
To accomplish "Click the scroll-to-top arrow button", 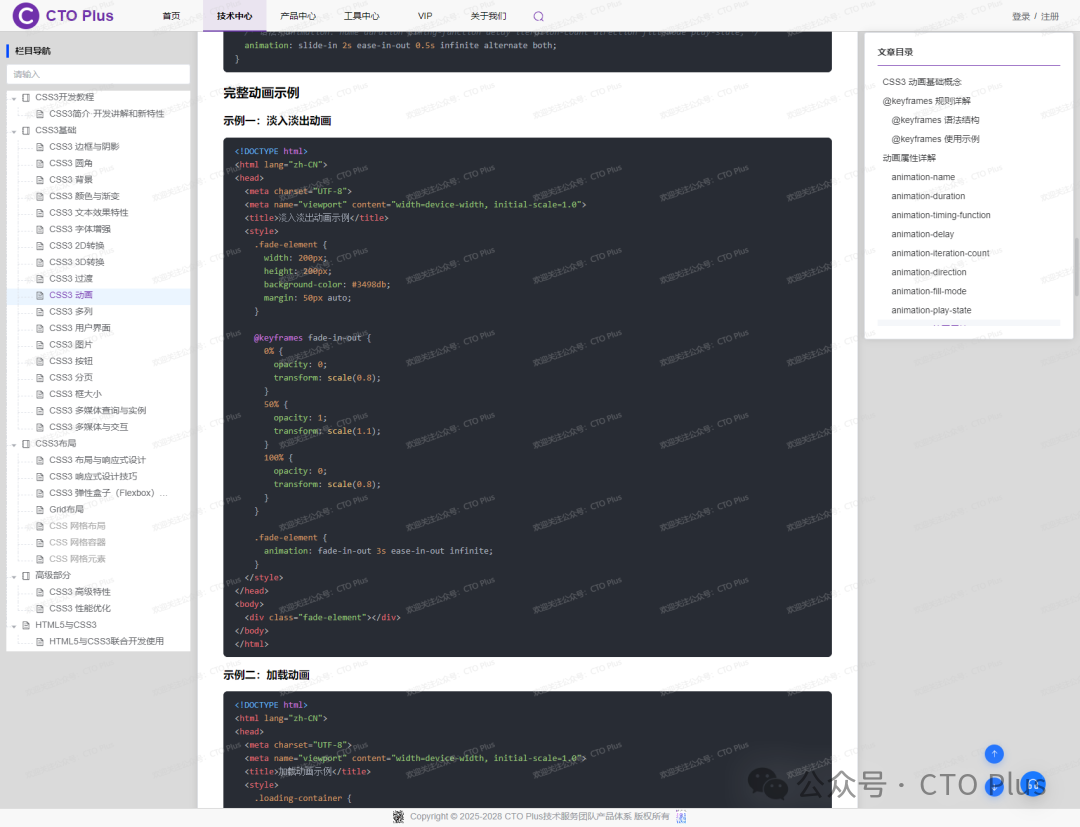I will [994, 754].
